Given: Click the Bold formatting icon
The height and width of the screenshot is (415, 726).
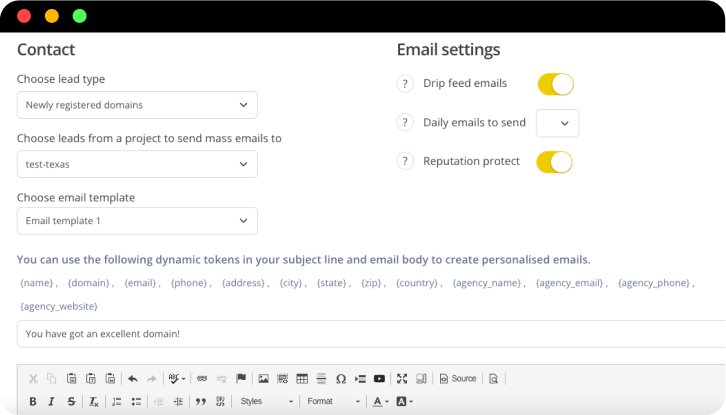Looking at the screenshot, I should pyautogui.click(x=33, y=402).
